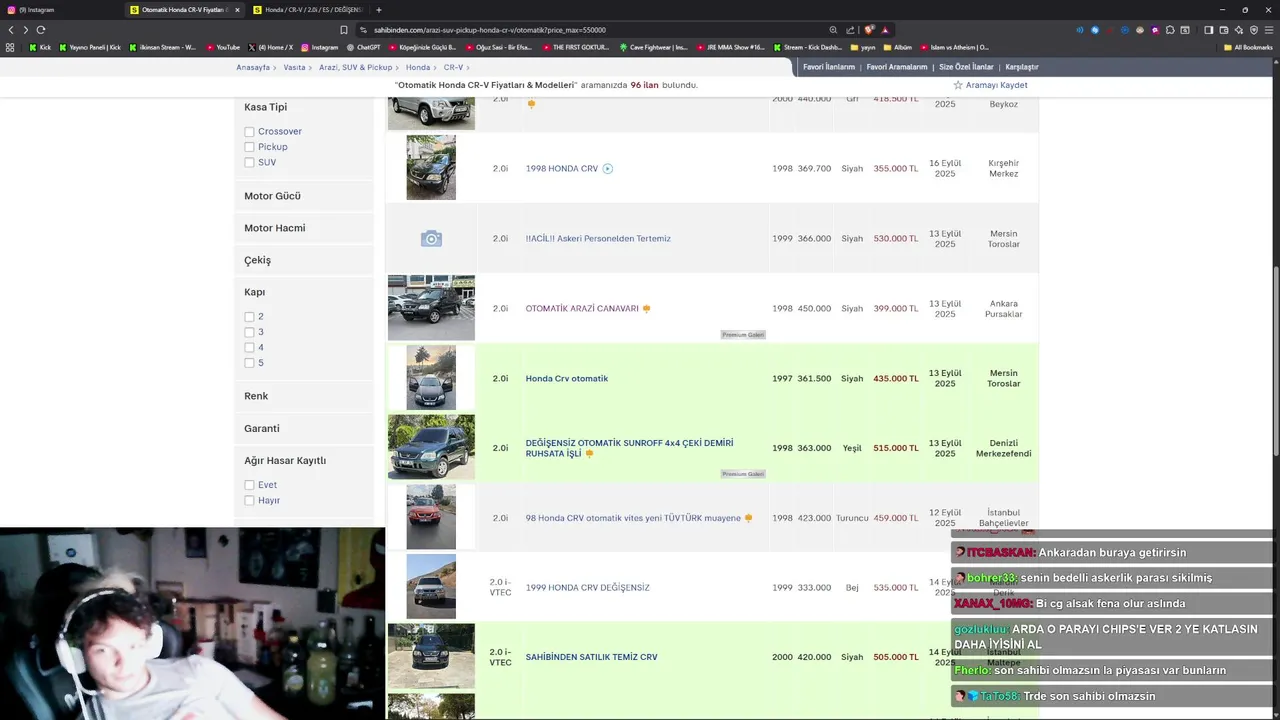Click the Arazi, SUV & Pickup breadcrumb
The width and height of the screenshot is (1280, 720).
tap(355, 67)
